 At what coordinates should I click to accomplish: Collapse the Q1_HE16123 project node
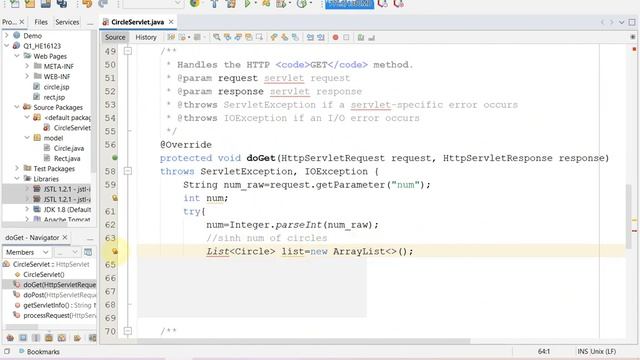(7, 46)
